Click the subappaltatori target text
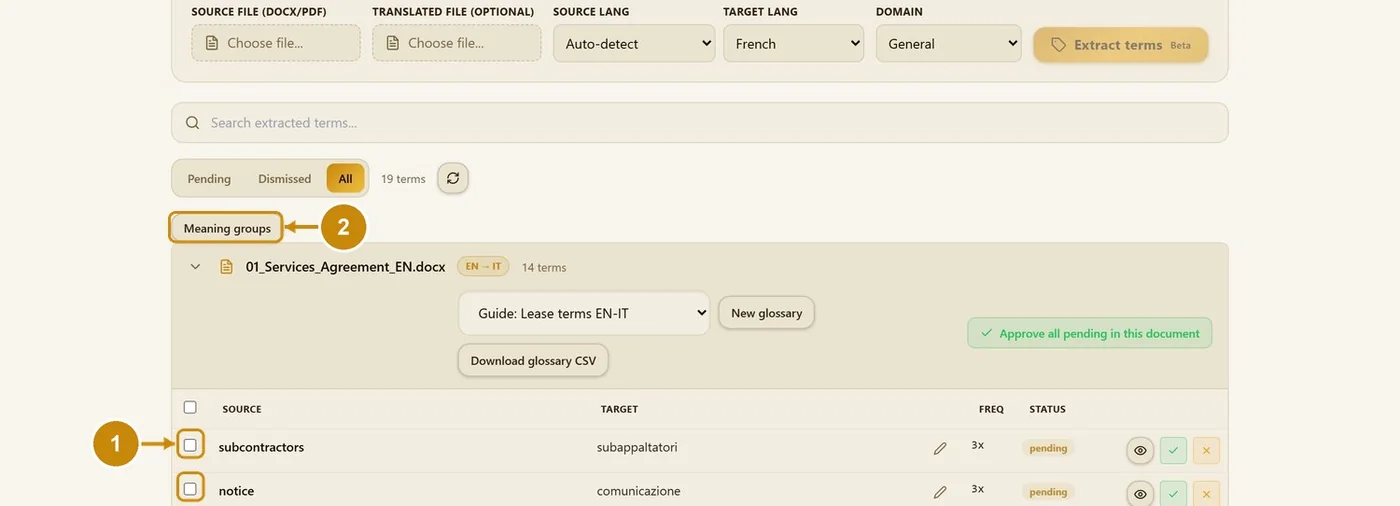1400x506 pixels. [637, 447]
